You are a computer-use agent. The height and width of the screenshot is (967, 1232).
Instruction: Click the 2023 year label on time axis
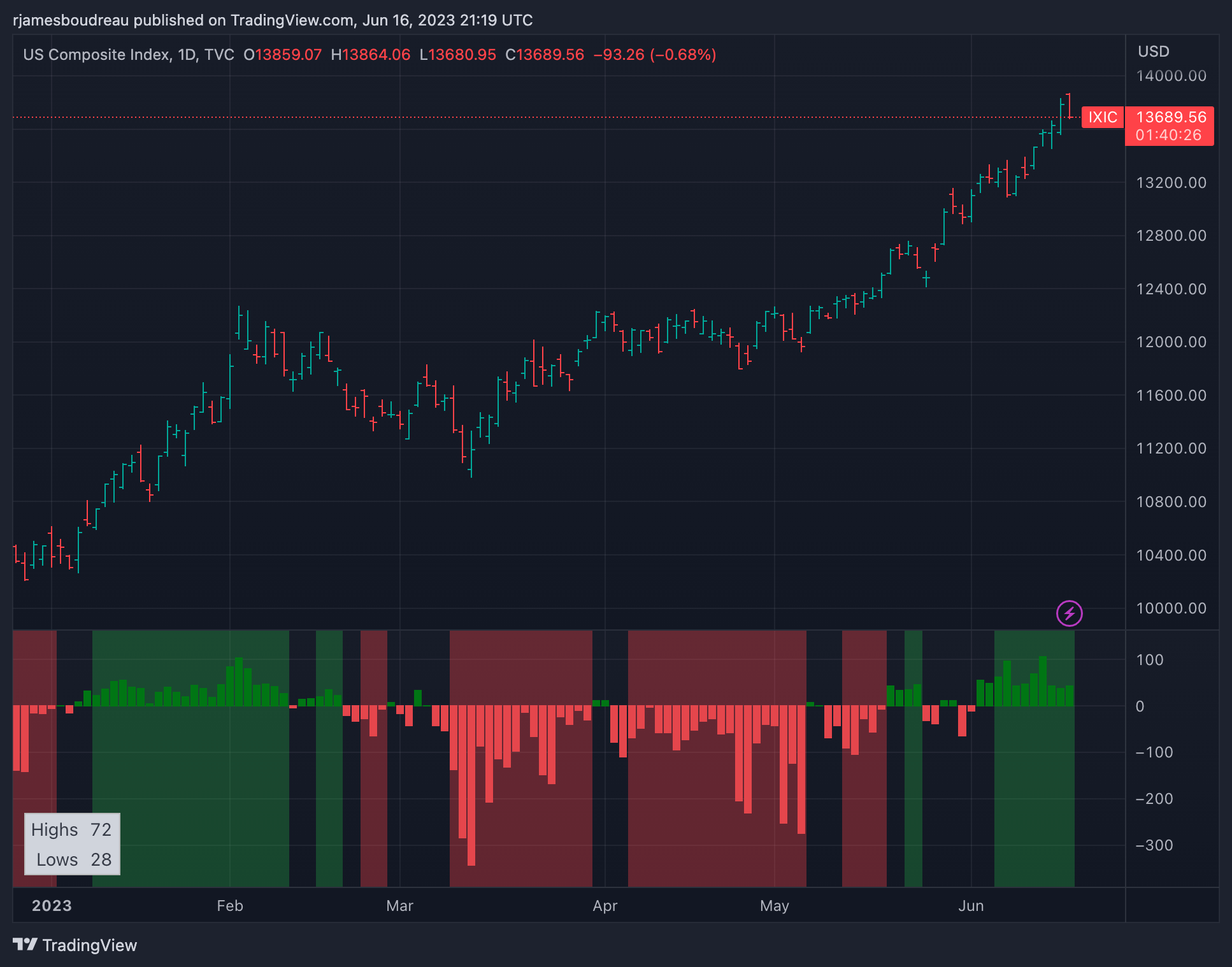click(52, 905)
